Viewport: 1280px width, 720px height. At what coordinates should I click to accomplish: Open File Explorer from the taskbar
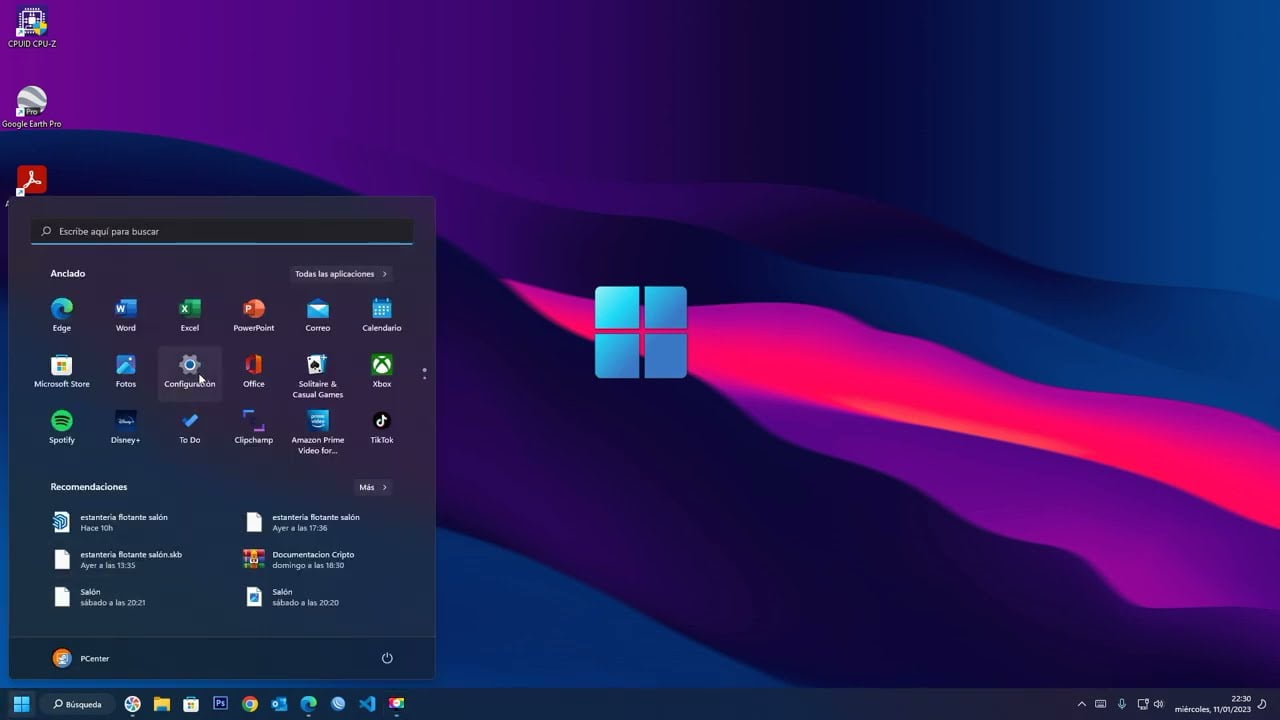tap(162, 704)
